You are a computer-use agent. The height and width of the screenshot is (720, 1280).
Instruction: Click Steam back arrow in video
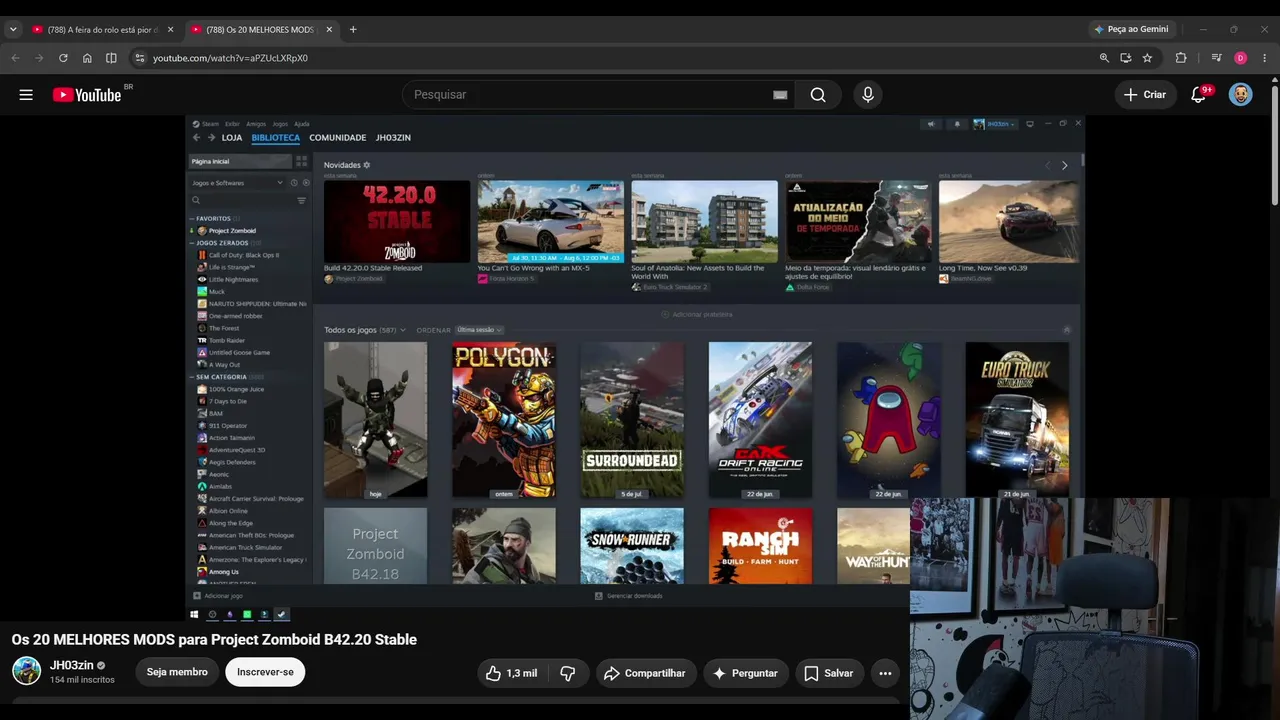coord(196,138)
